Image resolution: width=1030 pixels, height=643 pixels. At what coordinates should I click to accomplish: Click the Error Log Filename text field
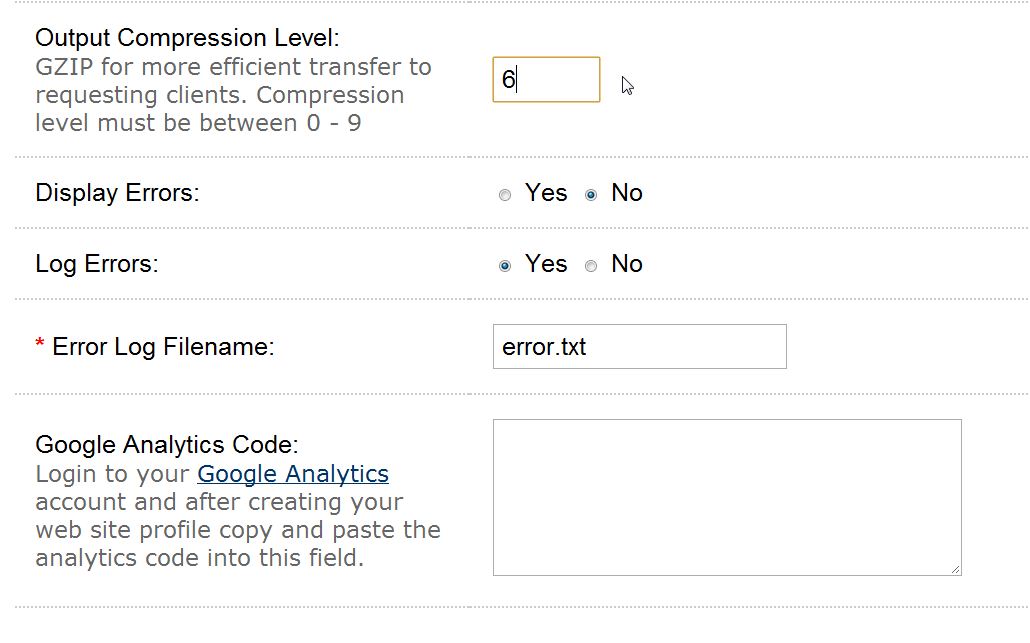pyautogui.click(x=639, y=347)
